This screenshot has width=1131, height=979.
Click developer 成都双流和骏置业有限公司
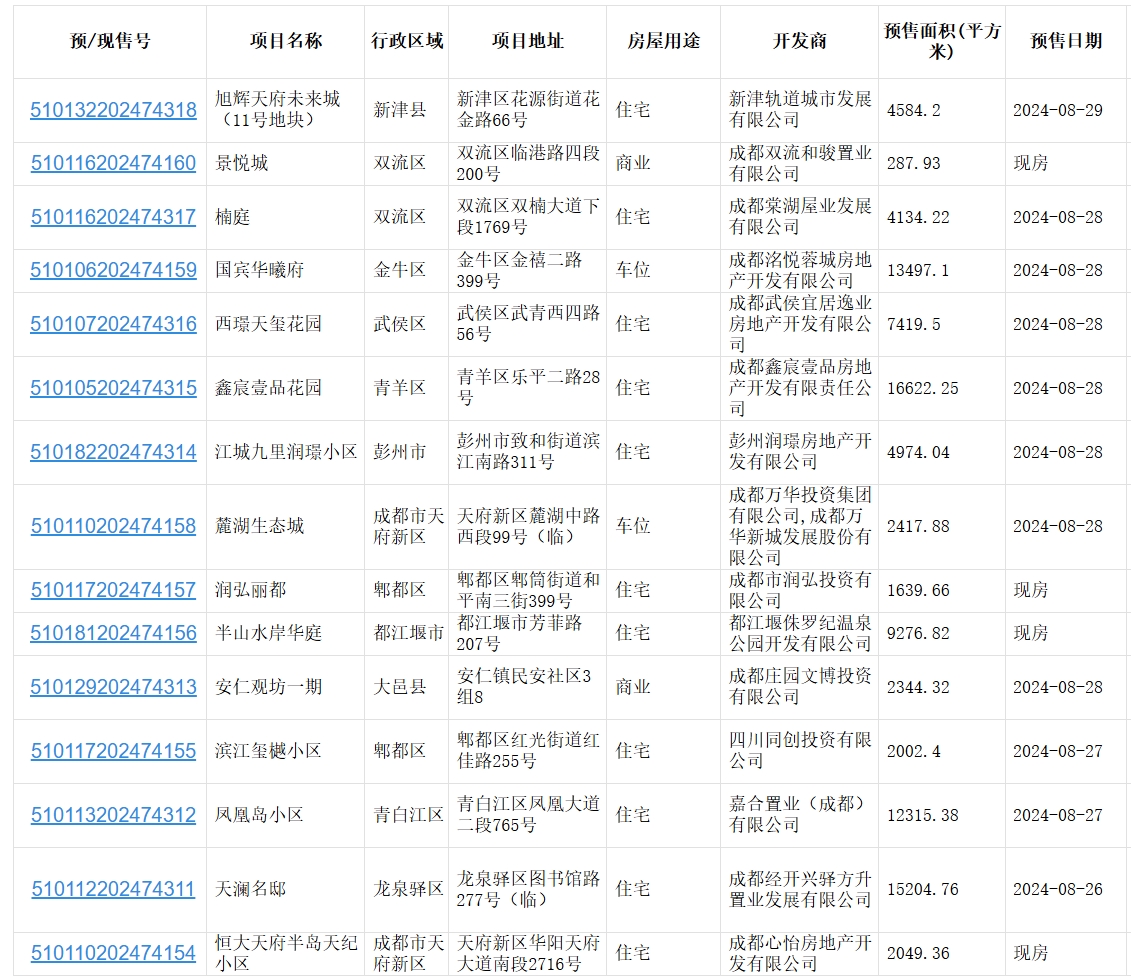click(800, 163)
